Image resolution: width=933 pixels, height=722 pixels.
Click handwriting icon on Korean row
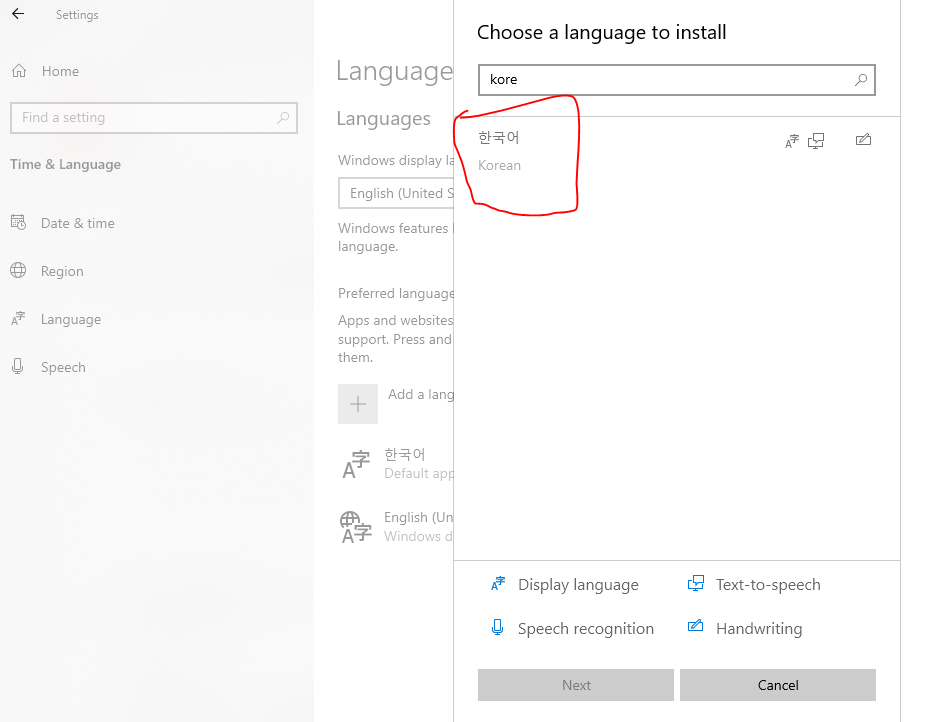[x=863, y=140]
